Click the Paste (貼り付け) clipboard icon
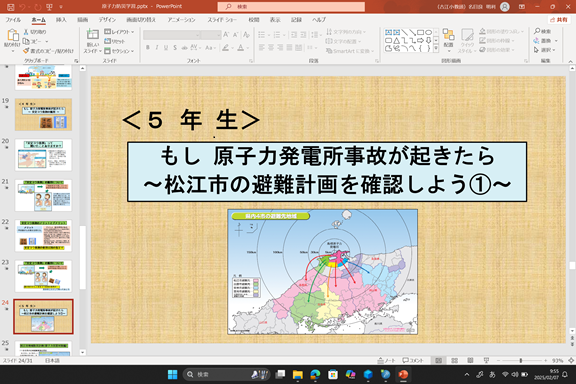576x384 pixels. point(12,35)
